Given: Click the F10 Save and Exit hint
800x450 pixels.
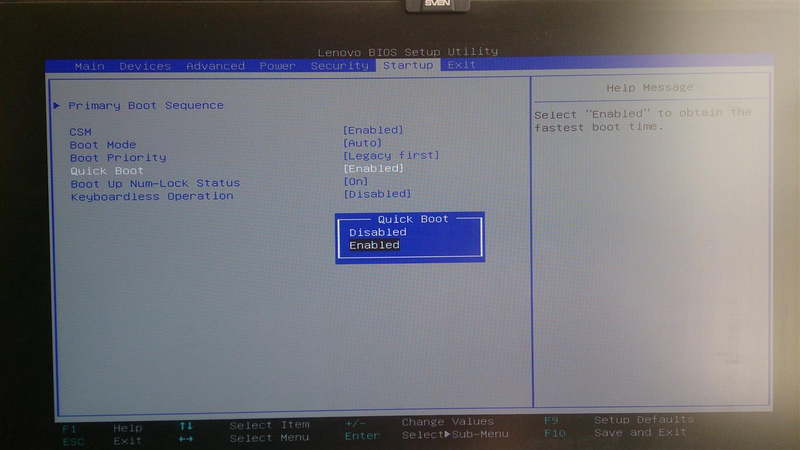Looking at the screenshot, I should point(615,433).
